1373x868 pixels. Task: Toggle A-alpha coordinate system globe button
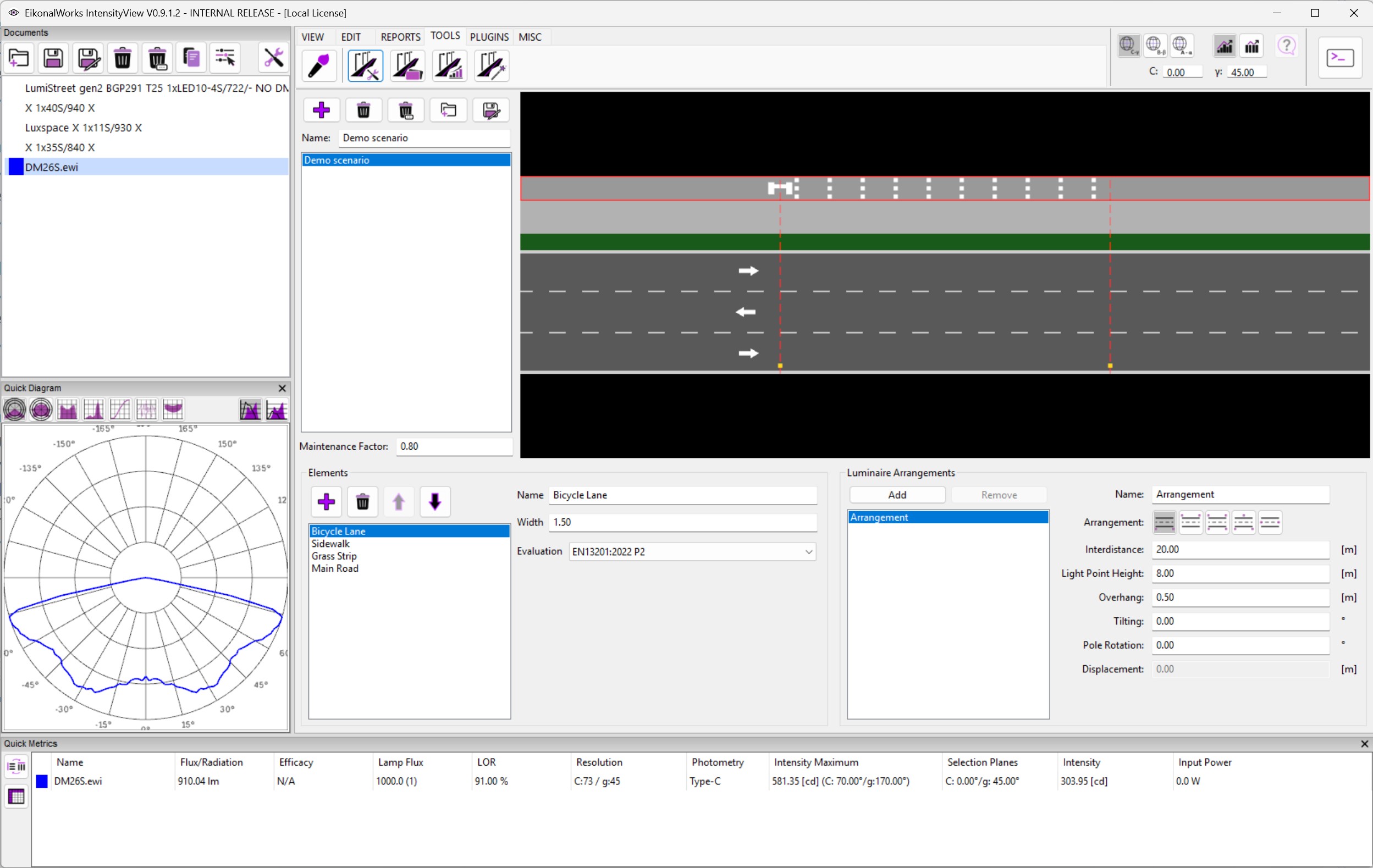point(1182,46)
